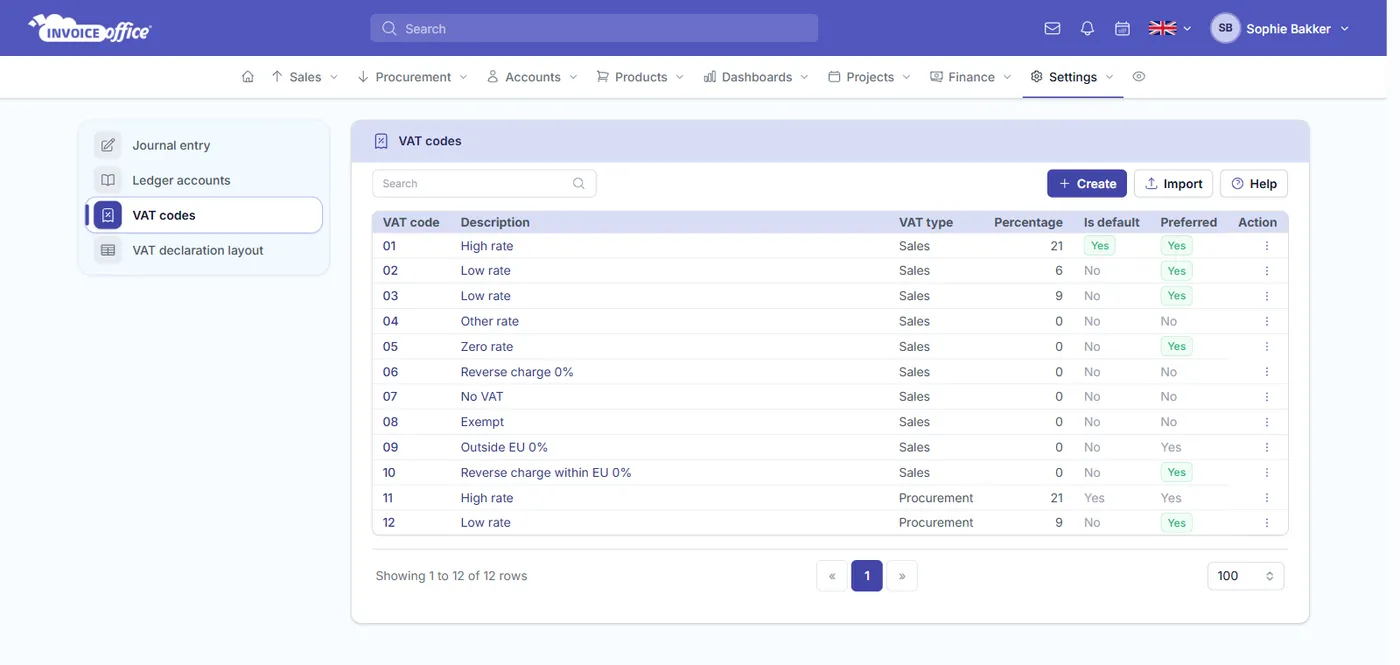Click the Help button
The image size is (1400, 665).
(x=1254, y=184)
